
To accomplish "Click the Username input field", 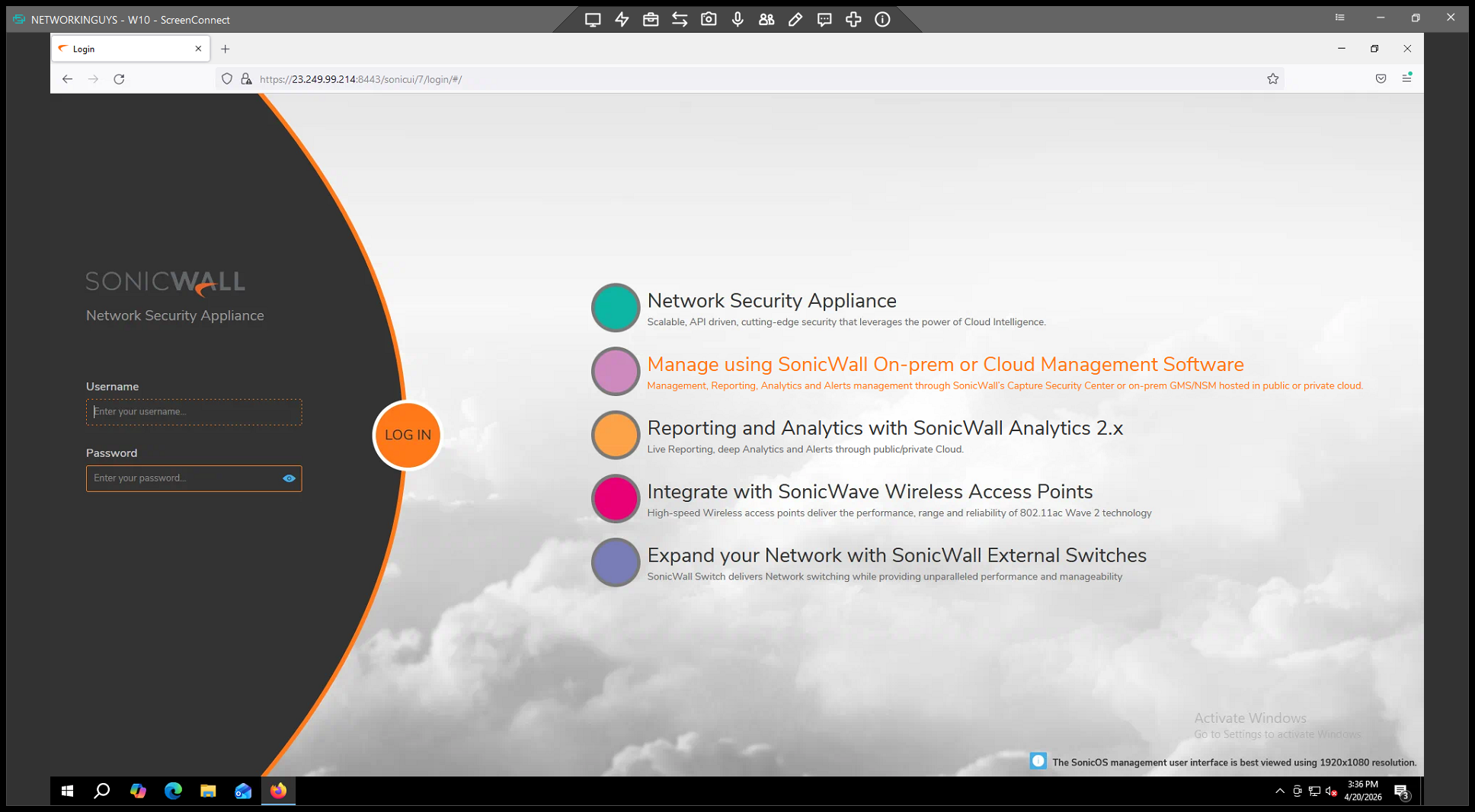I will (194, 412).
